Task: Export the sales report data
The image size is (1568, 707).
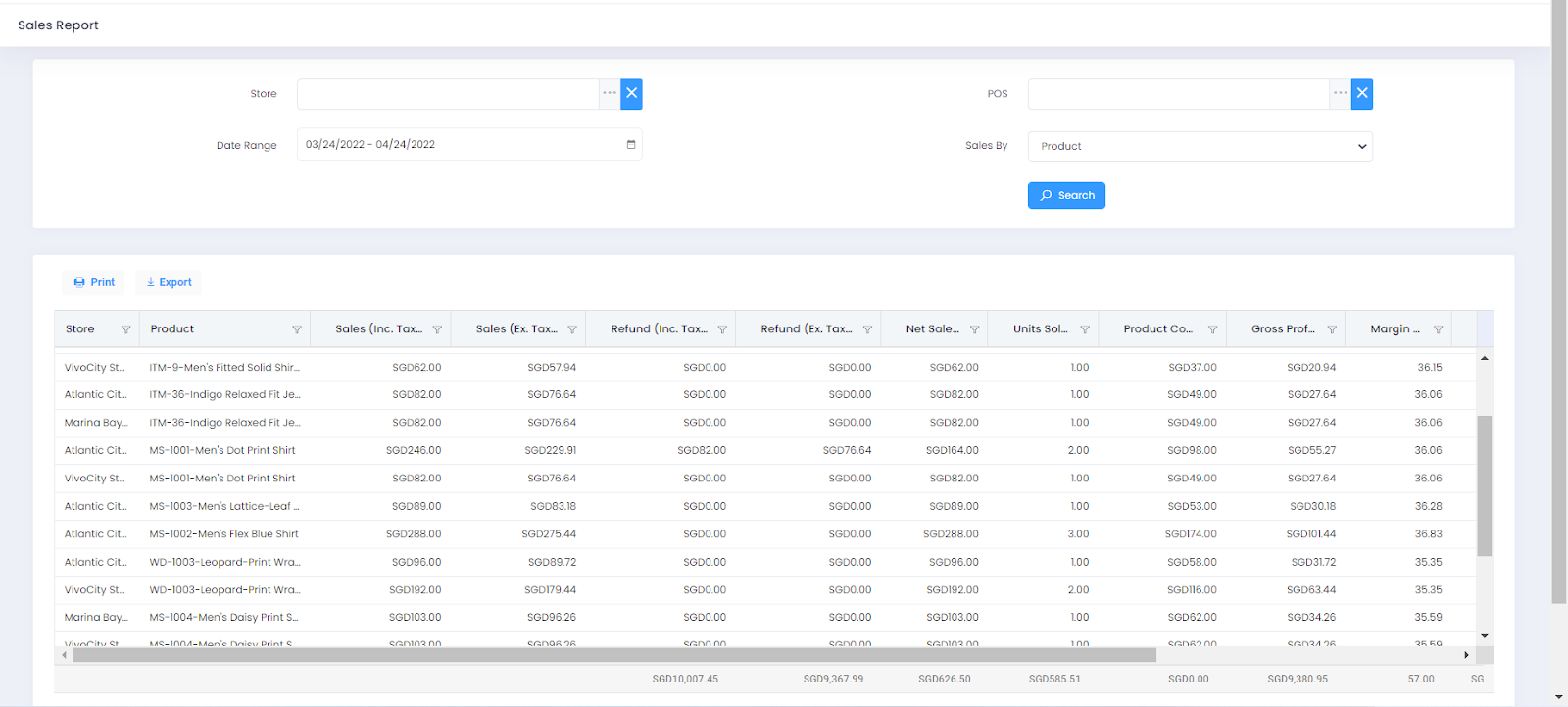Action: coord(169,282)
